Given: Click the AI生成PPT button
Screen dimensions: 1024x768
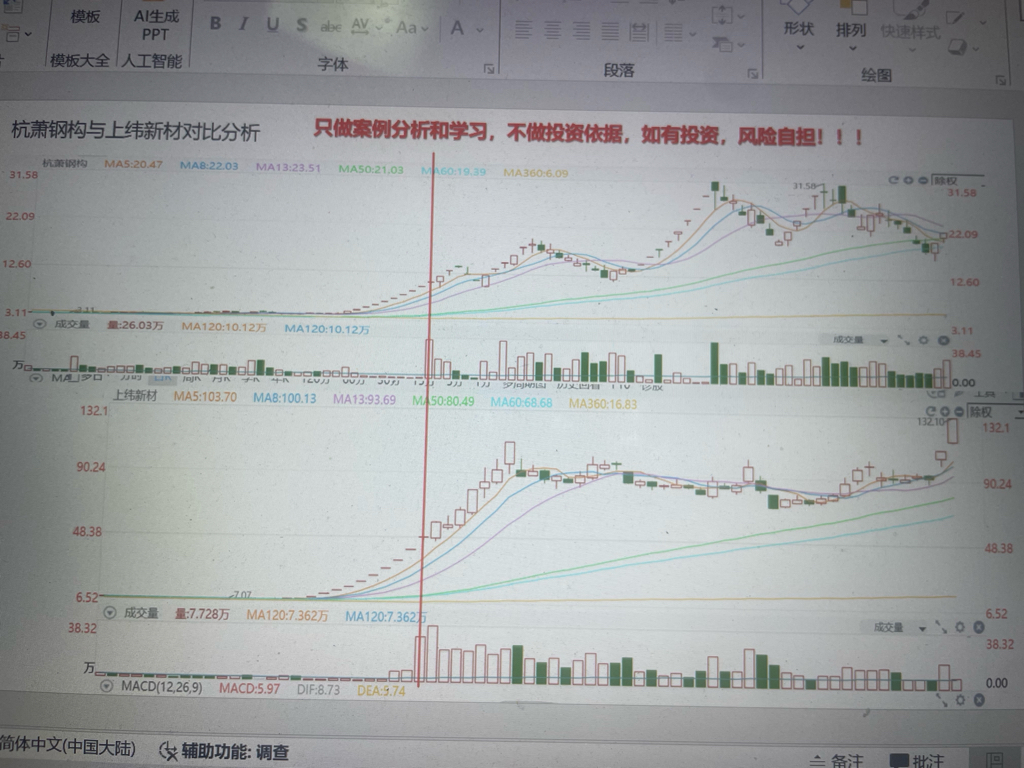Looking at the screenshot, I should 156,25.
